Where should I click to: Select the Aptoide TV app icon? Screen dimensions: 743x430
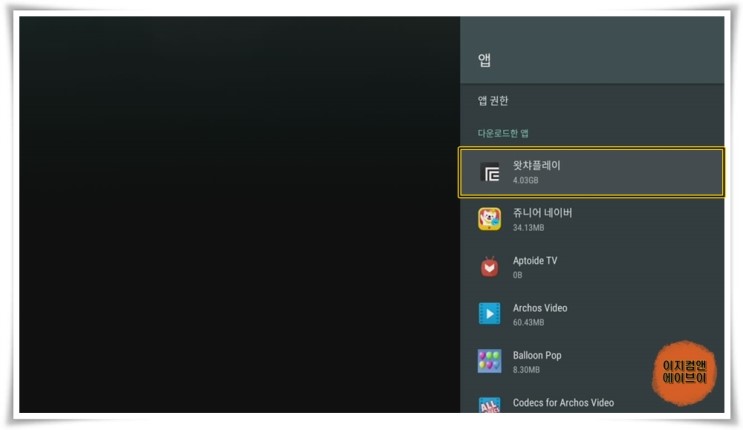(x=489, y=267)
